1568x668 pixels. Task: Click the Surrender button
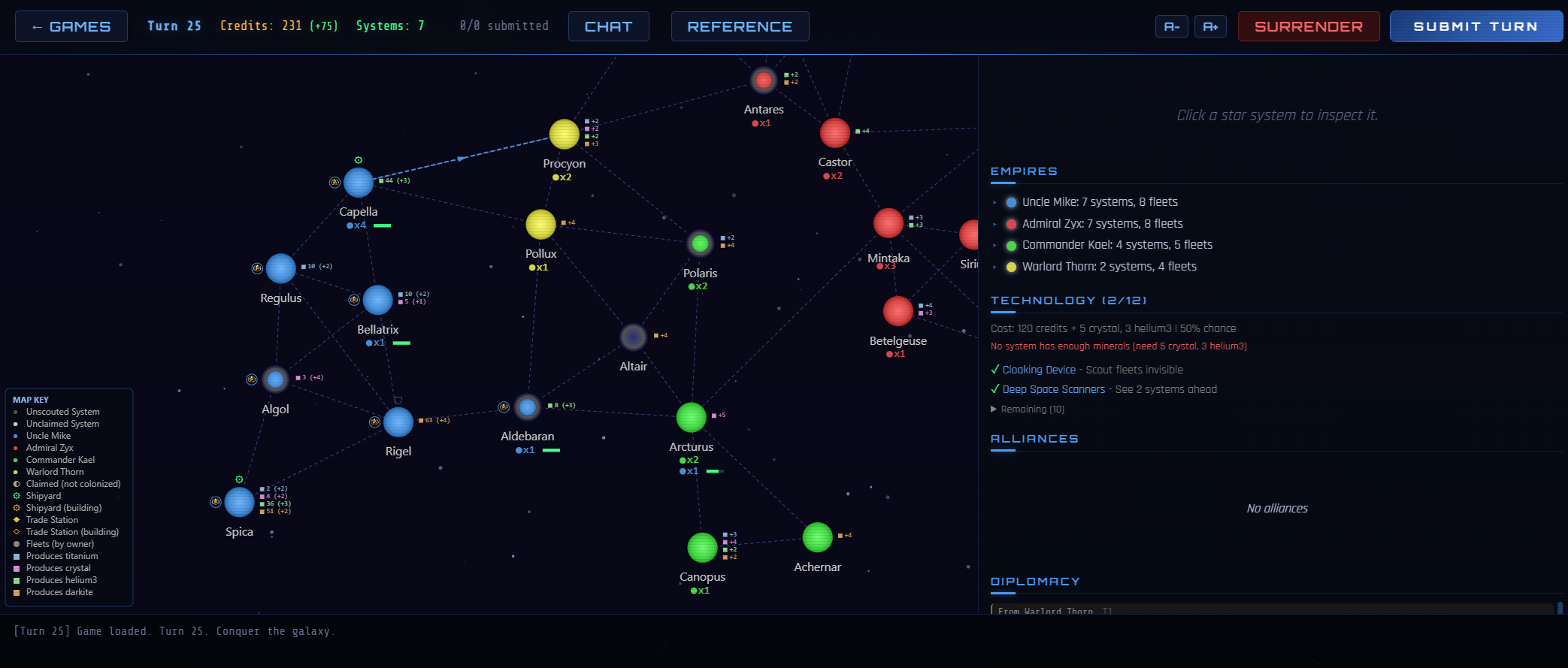coord(1309,26)
